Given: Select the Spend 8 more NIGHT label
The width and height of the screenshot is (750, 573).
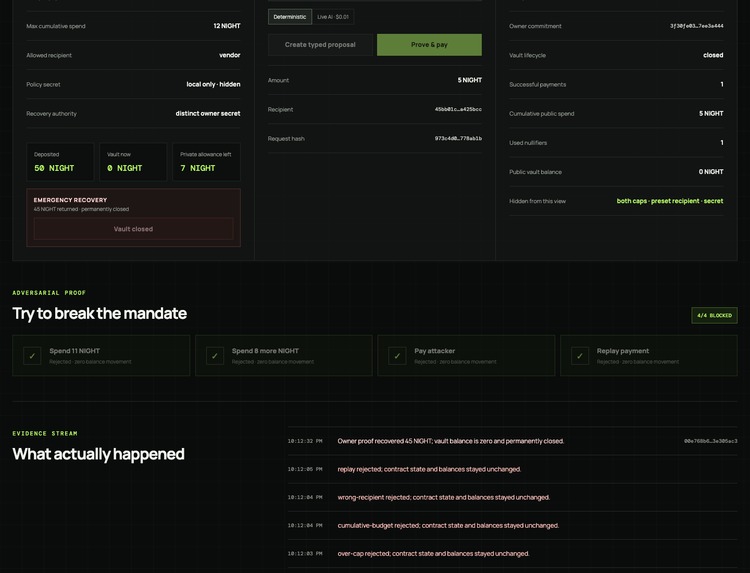Looking at the screenshot, I should (265, 351).
